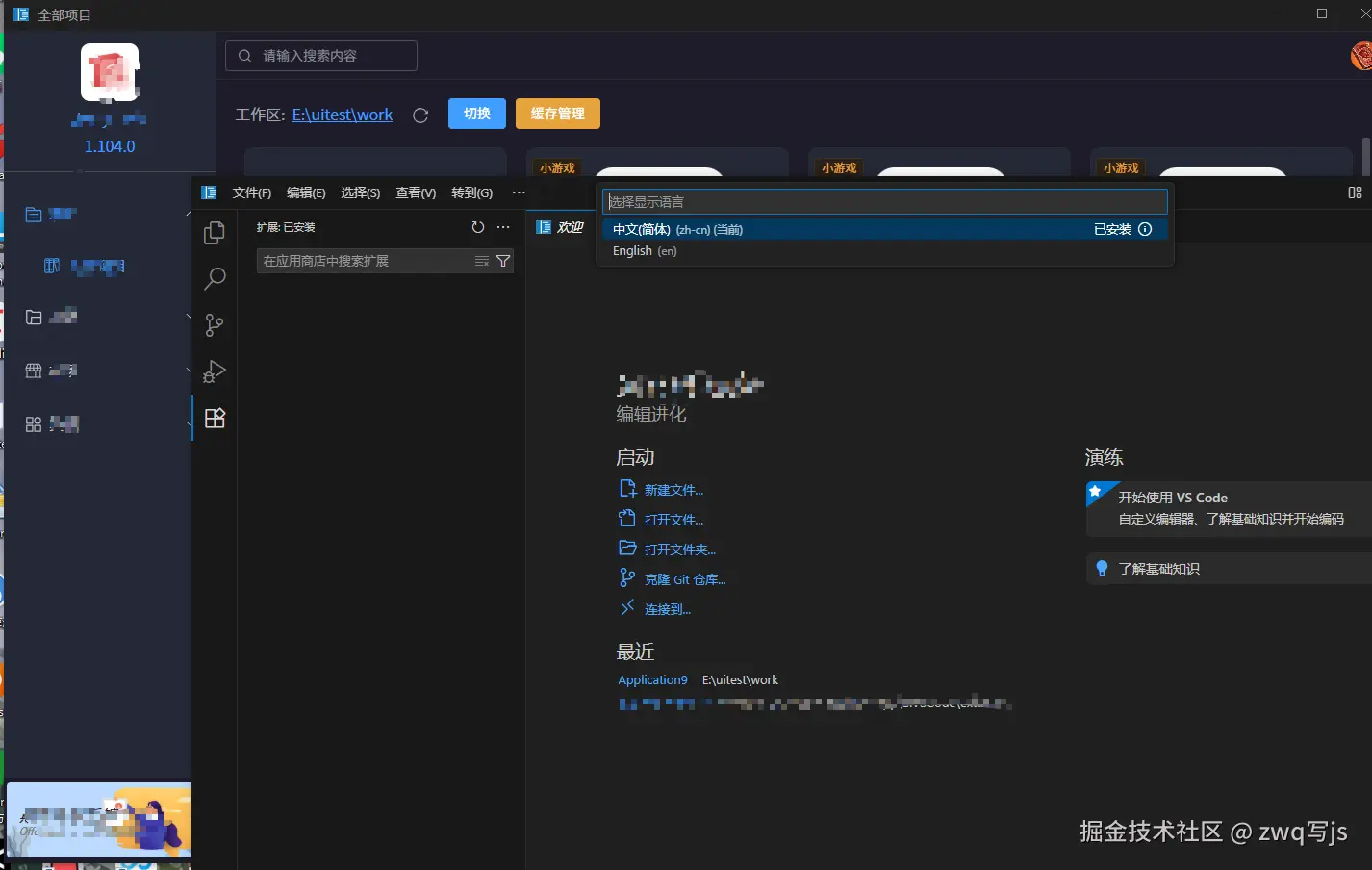Collapse the first sidebar item chevron

click(188, 215)
